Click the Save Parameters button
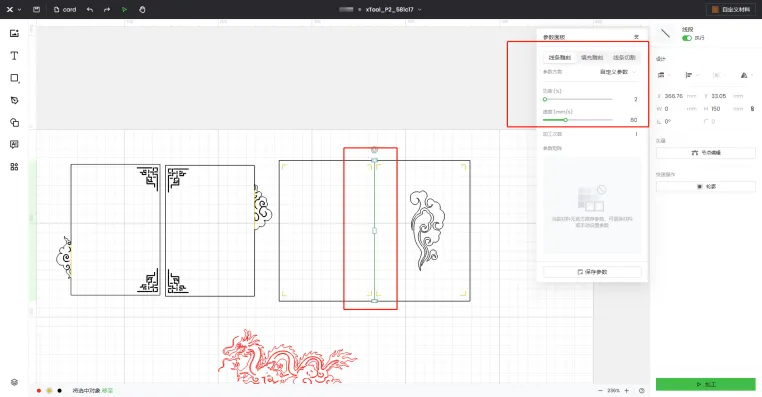Viewport: 762px width, 397px height. [592, 272]
